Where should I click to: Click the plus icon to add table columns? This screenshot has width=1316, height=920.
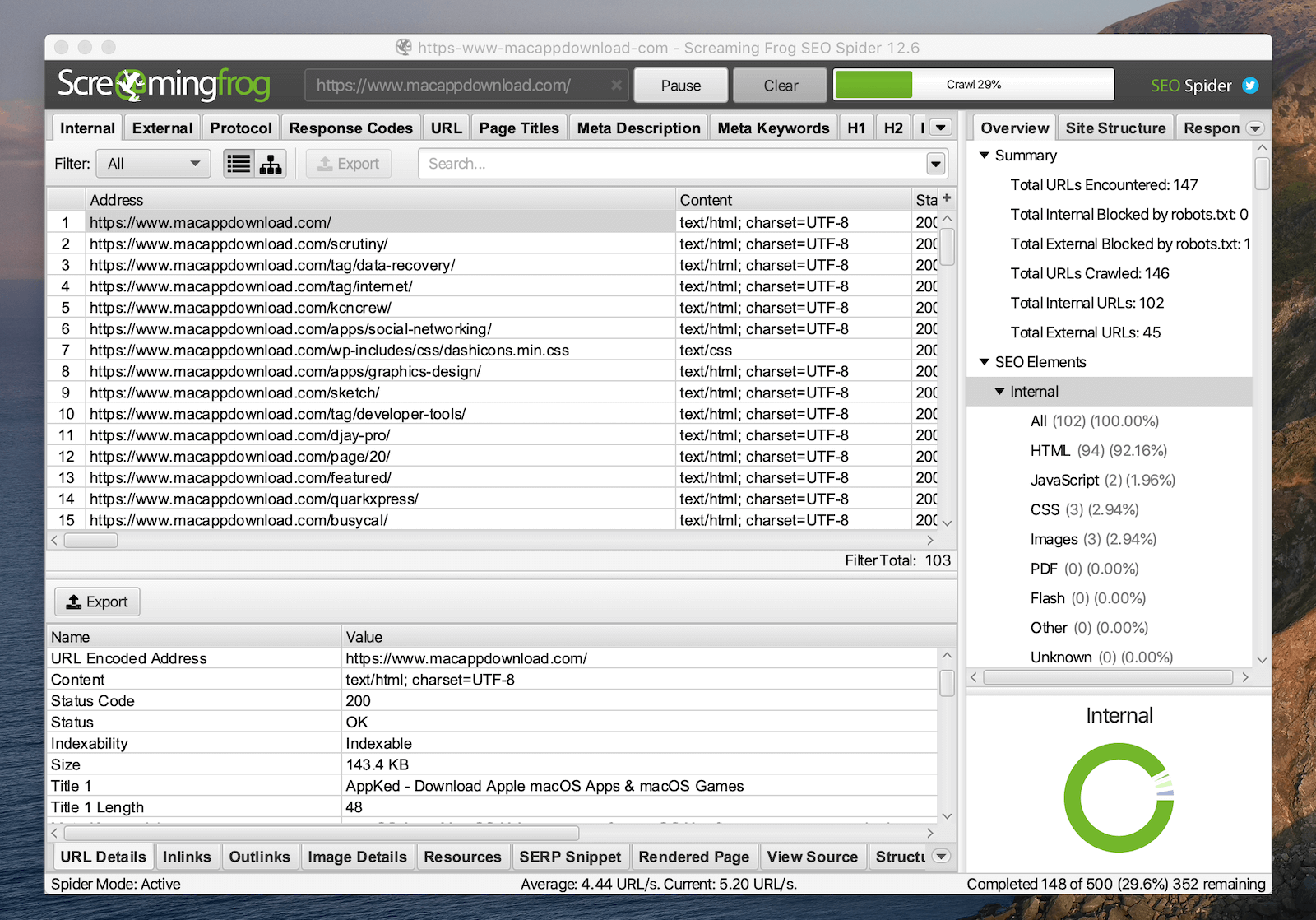point(947,198)
